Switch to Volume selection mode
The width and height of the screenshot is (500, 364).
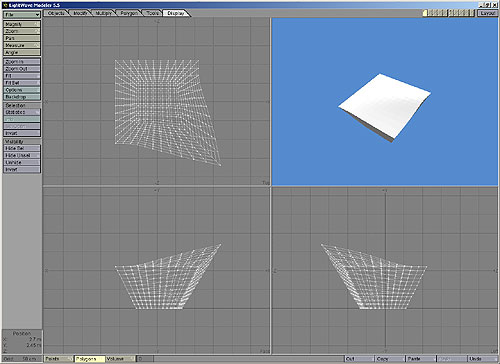pyautogui.click(x=120, y=359)
